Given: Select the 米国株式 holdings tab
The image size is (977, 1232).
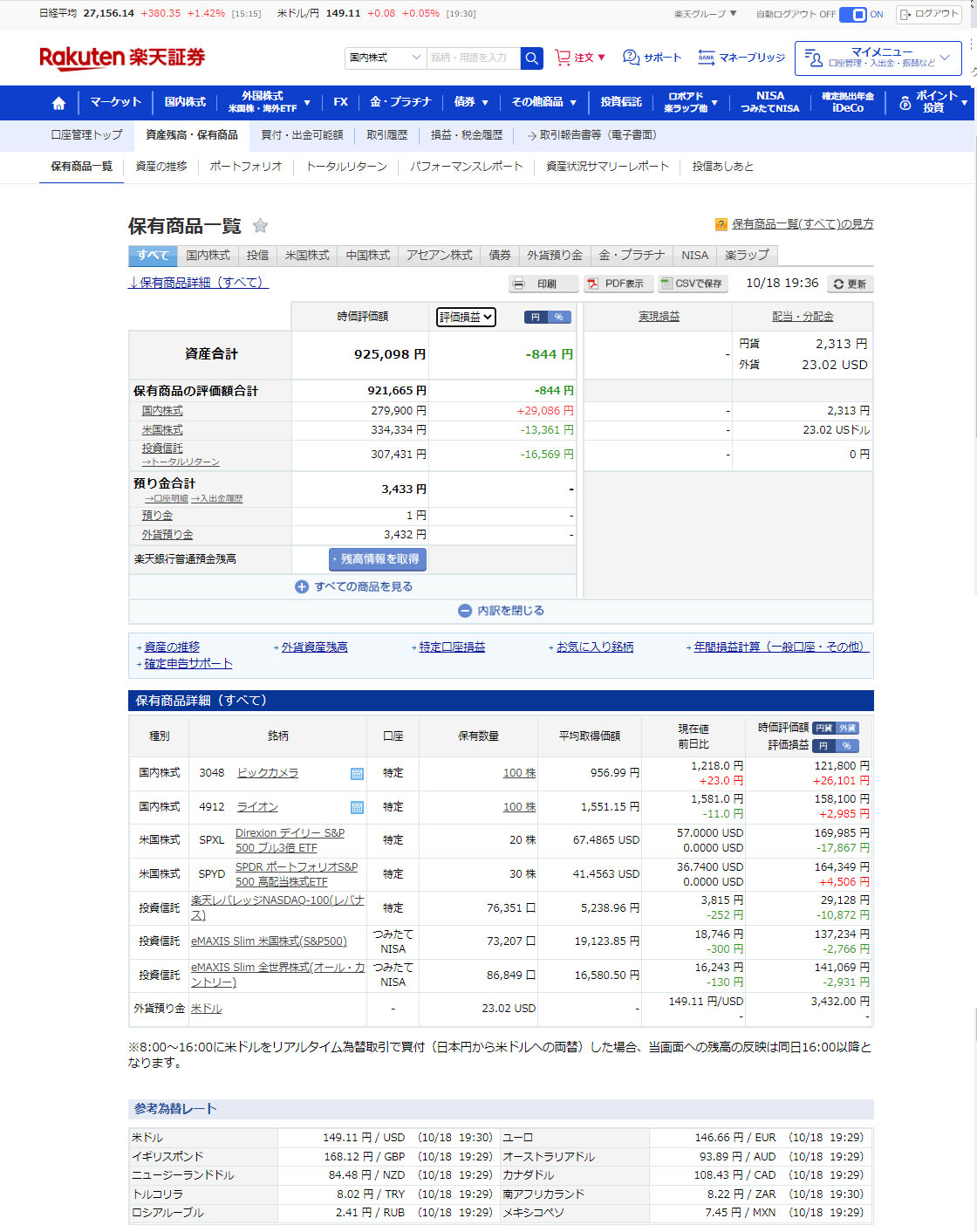Looking at the screenshot, I should pyautogui.click(x=307, y=256).
